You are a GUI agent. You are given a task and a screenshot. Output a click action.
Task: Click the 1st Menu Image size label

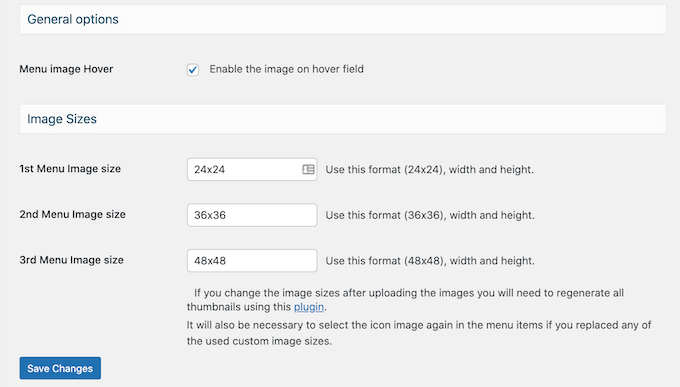(x=70, y=169)
